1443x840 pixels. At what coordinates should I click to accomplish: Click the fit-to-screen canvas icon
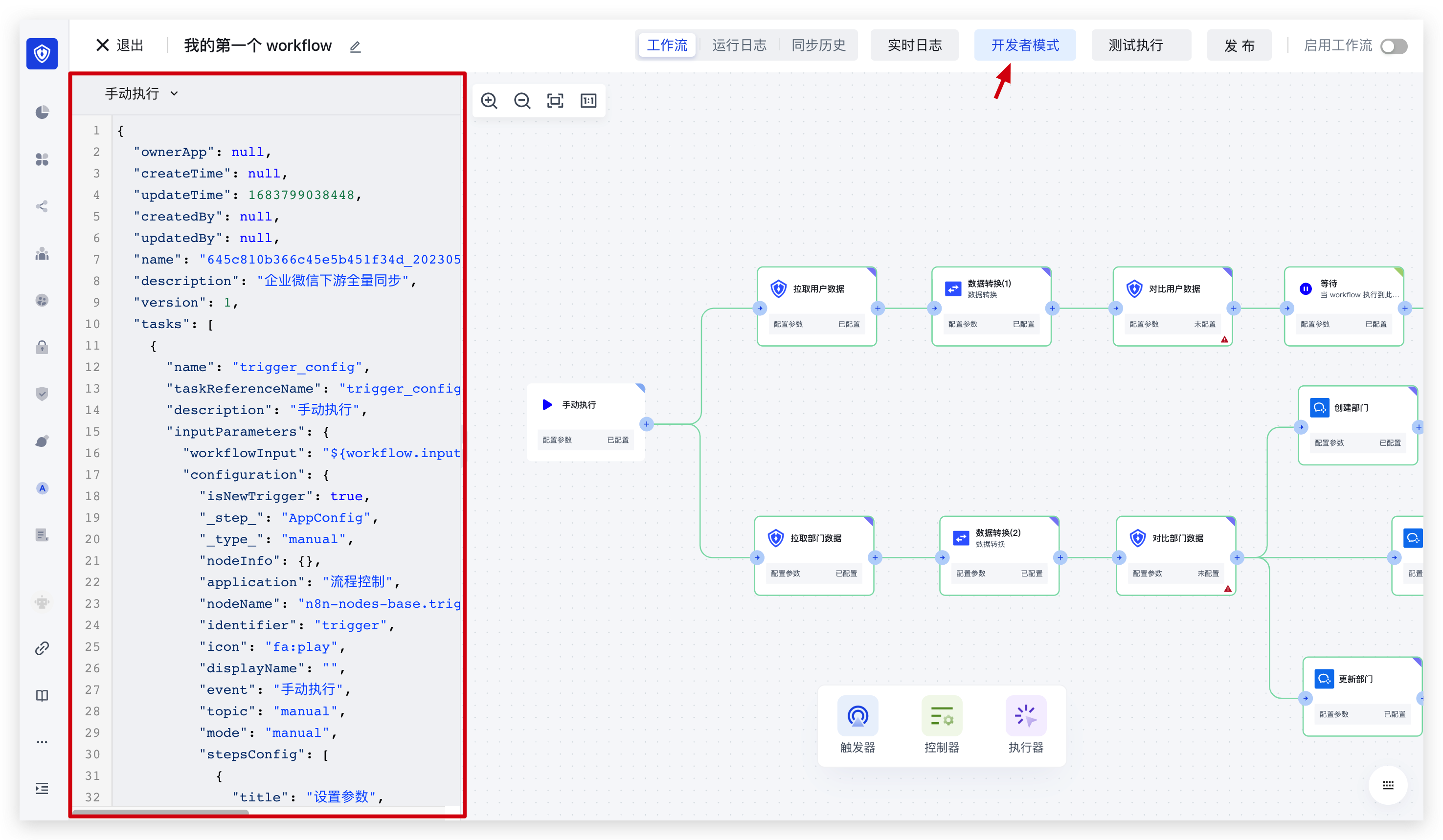tap(555, 101)
